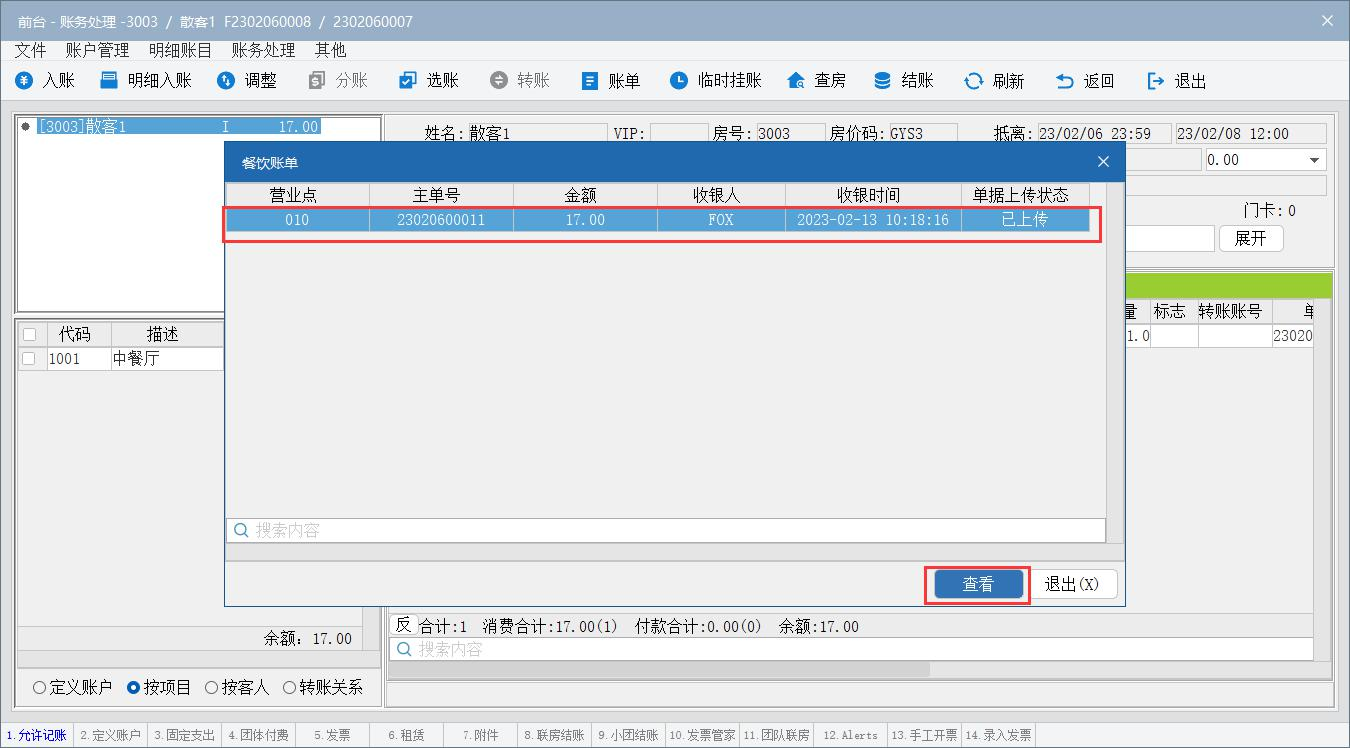The width and height of the screenshot is (1350, 748).
Task: Switch to the 9.小团结账 tab
Action: (628, 735)
